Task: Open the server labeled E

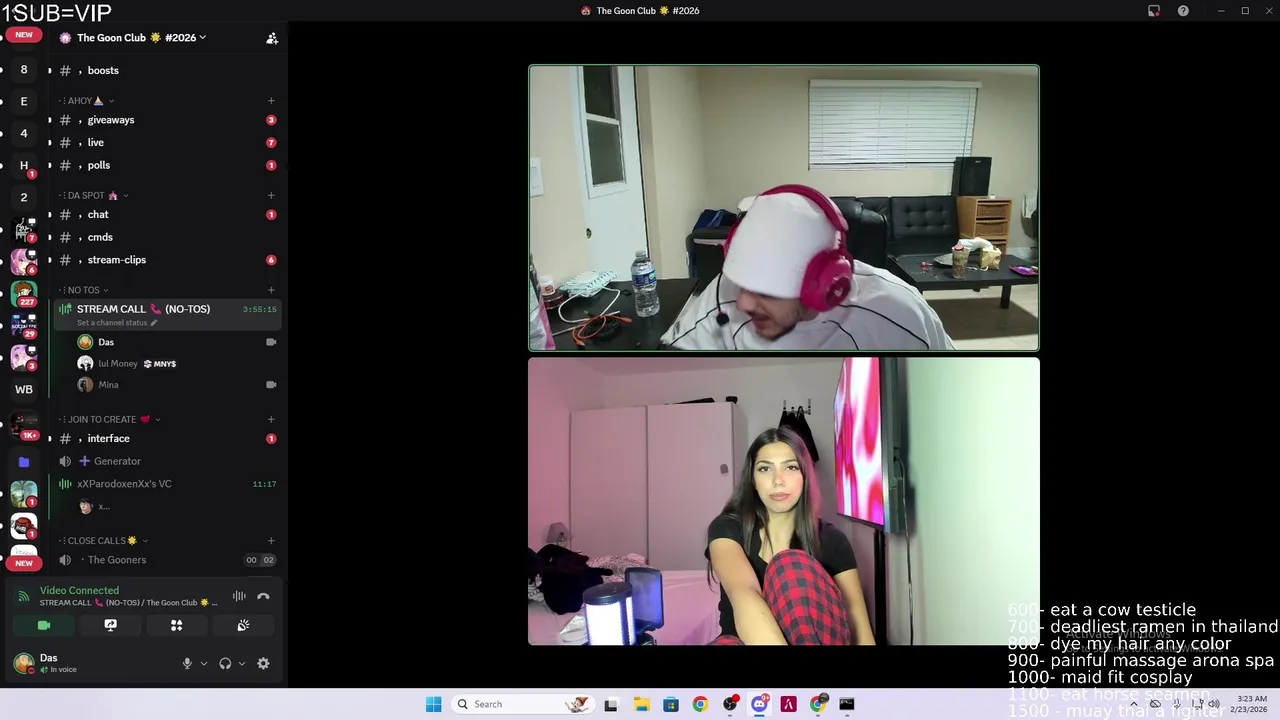Action: point(24,102)
